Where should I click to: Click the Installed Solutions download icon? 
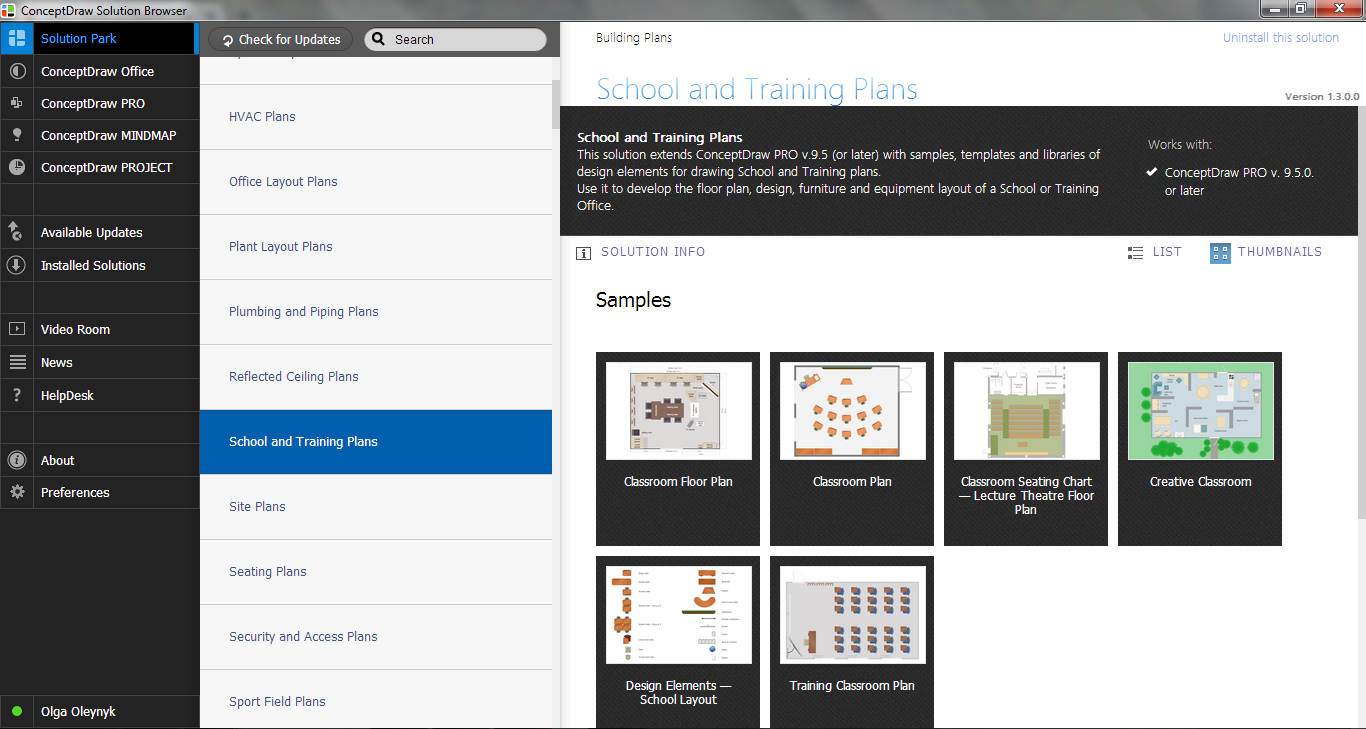tap(17, 266)
